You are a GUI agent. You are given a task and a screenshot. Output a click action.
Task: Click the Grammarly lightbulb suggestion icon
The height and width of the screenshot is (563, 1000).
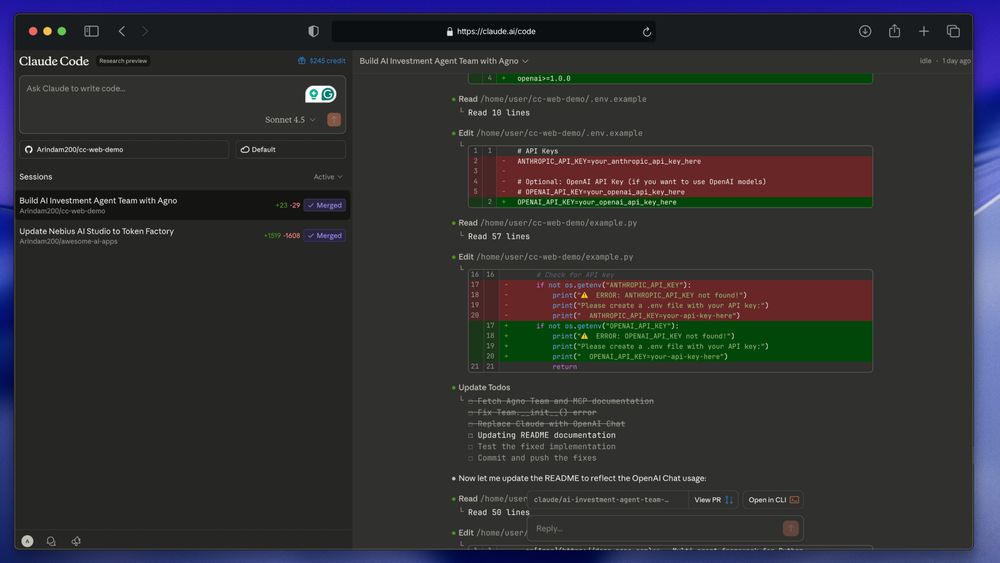point(313,94)
